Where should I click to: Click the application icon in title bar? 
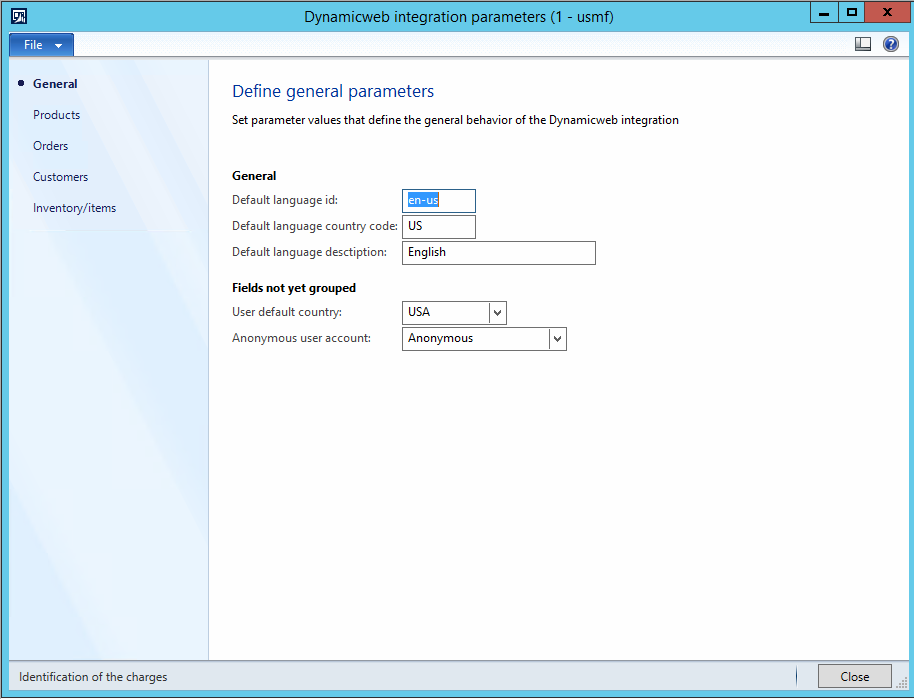pos(19,15)
